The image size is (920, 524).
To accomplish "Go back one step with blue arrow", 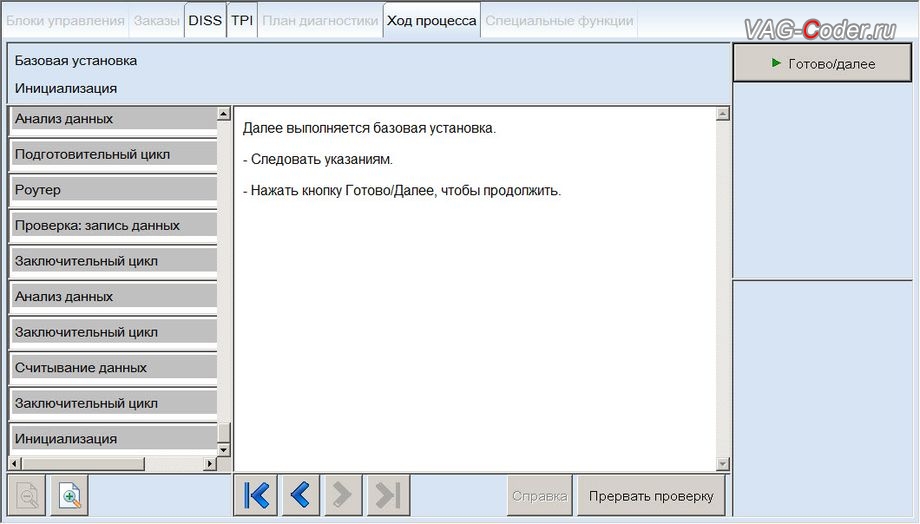I will click(x=300, y=495).
